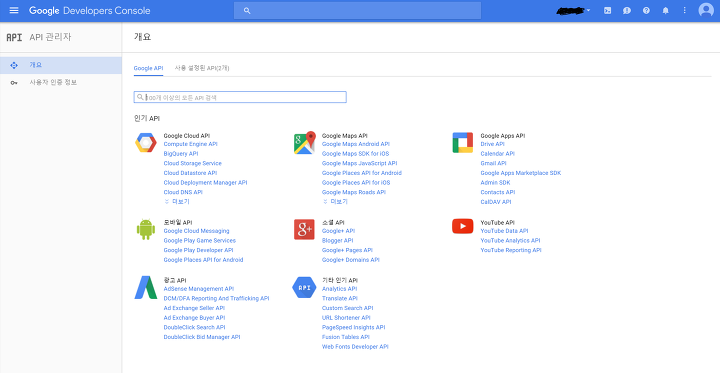Open Google Maps SDK for iOS link
720x373 pixels.
click(355, 154)
